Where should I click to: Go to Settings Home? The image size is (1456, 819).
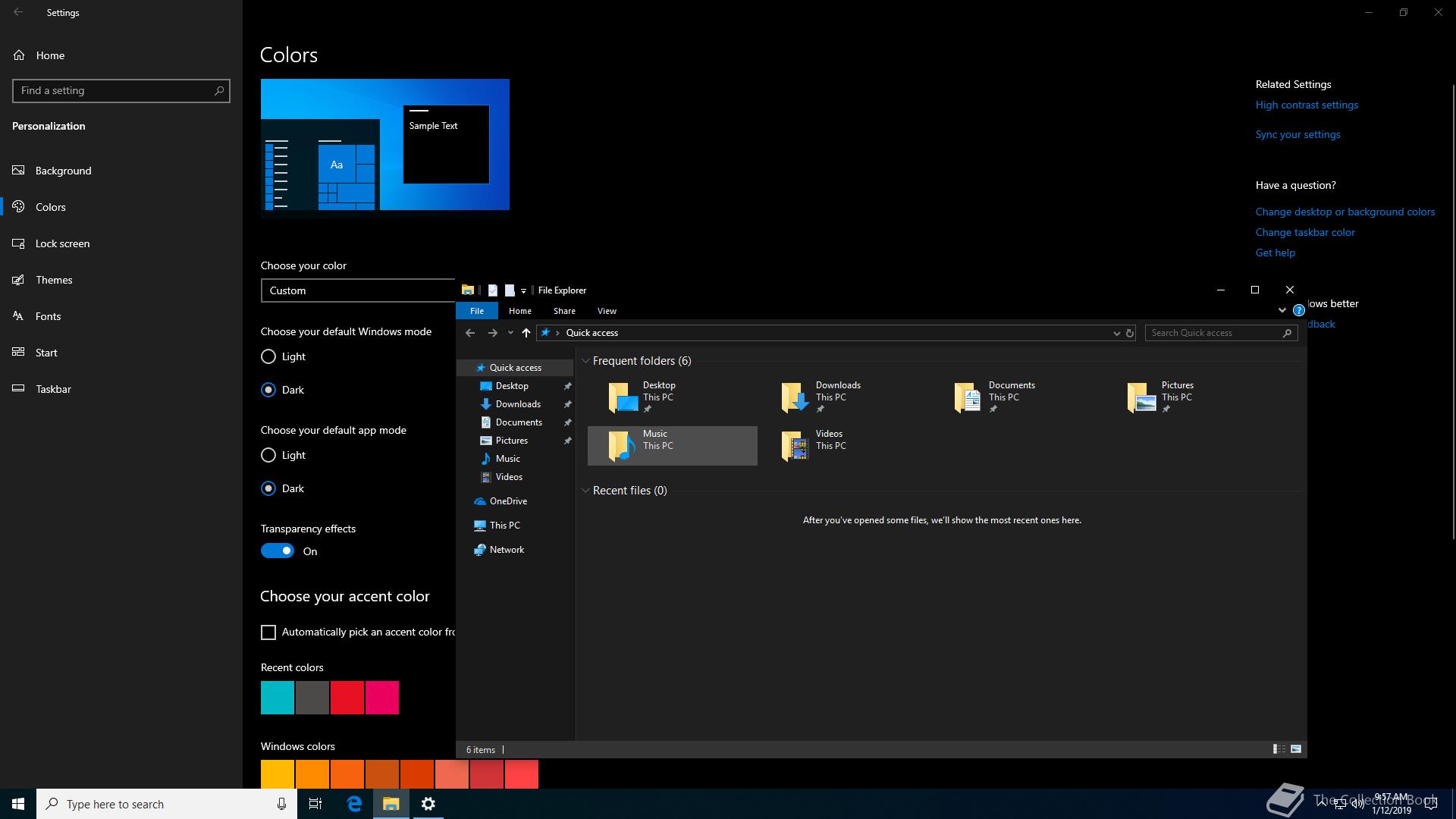point(121,55)
